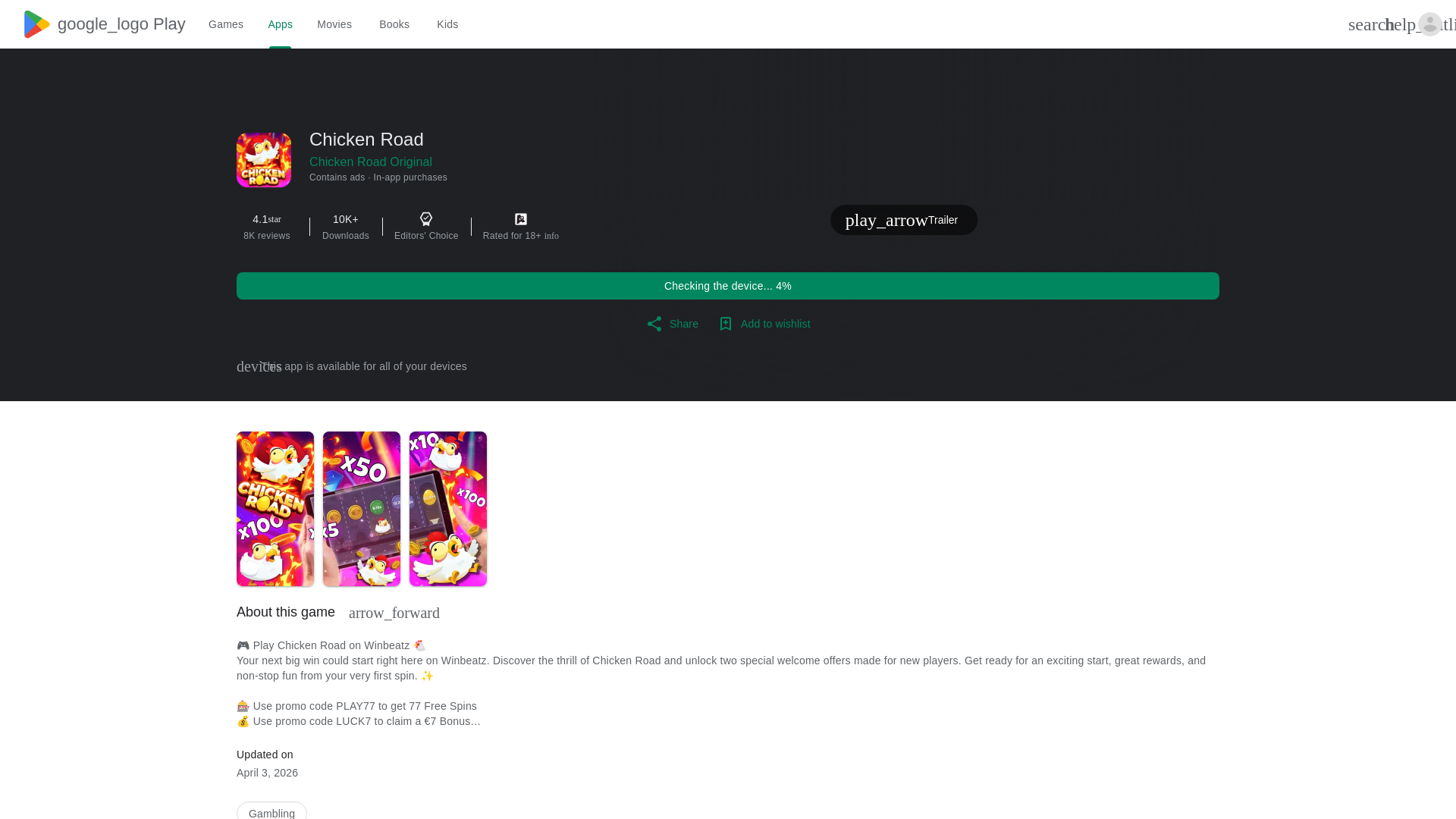The height and width of the screenshot is (819, 1456).
Task: Click Add to wishlist
Action: tap(764, 324)
